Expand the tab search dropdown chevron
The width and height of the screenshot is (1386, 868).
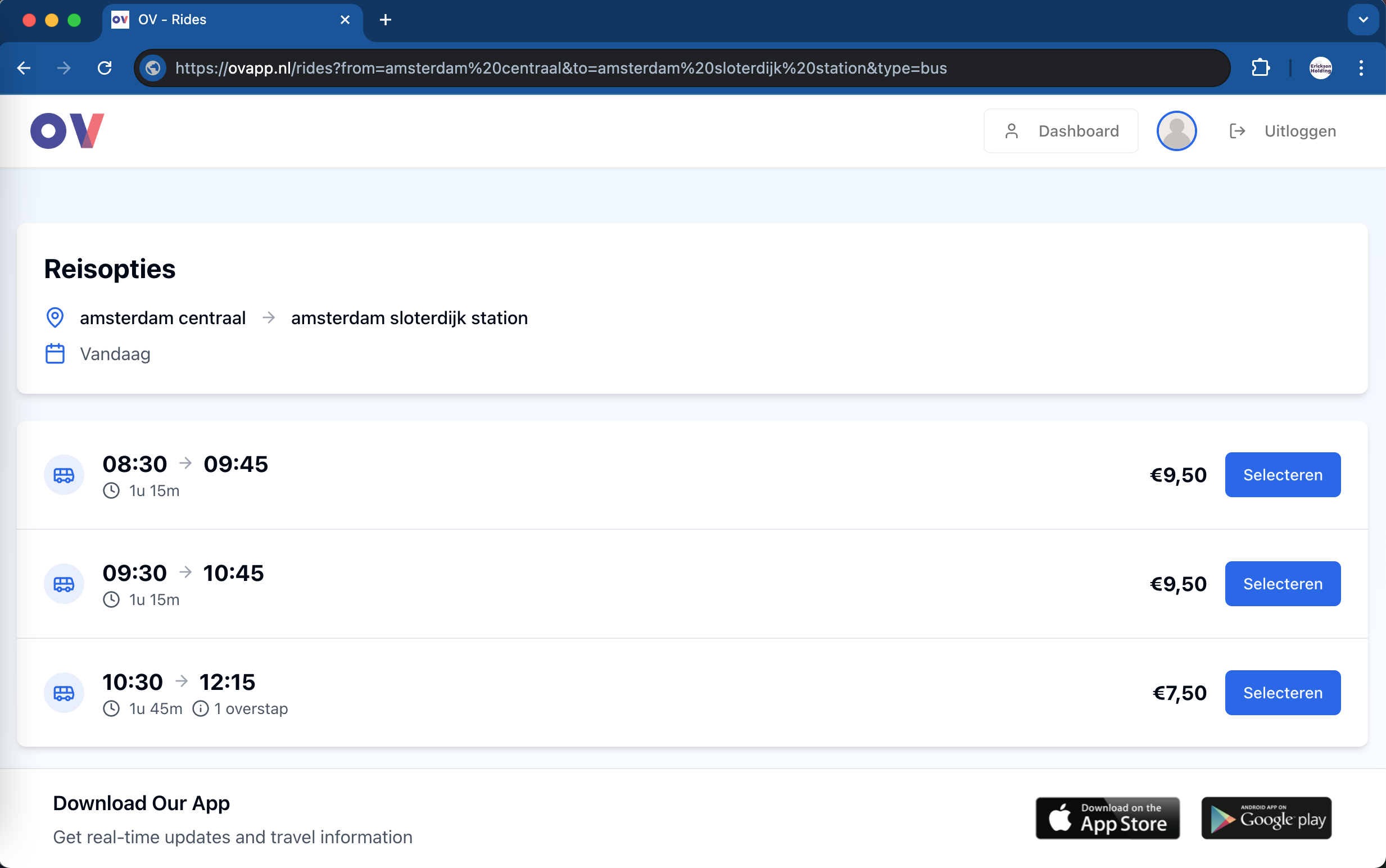pyautogui.click(x=1363, y=20)
